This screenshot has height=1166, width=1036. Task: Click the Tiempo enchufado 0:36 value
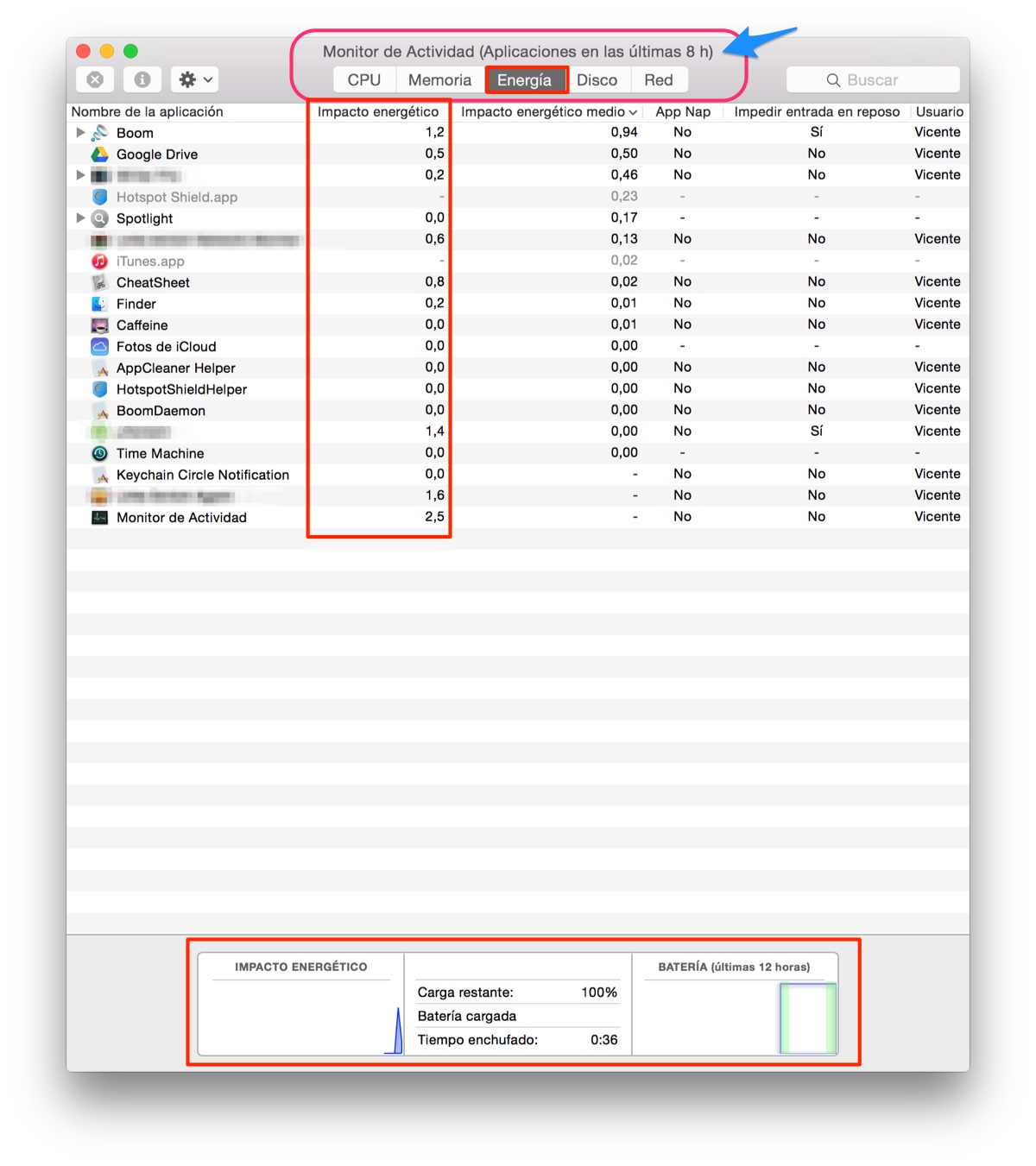[604, 1040]
